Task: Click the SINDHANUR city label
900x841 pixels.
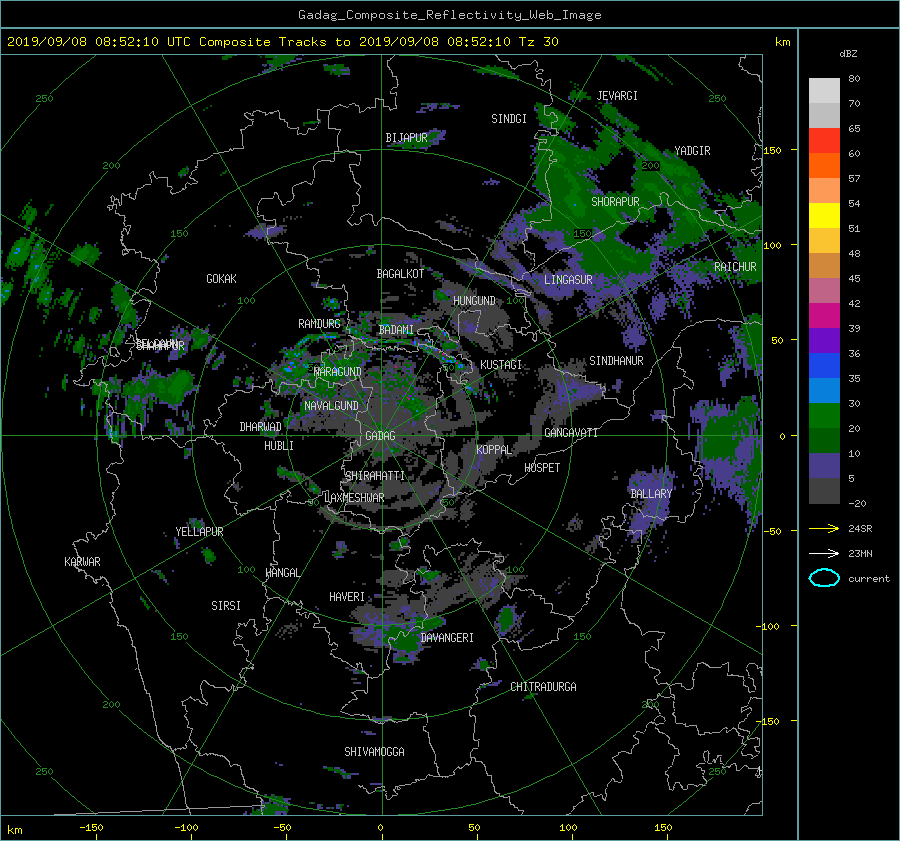Action: pos(616,361)
